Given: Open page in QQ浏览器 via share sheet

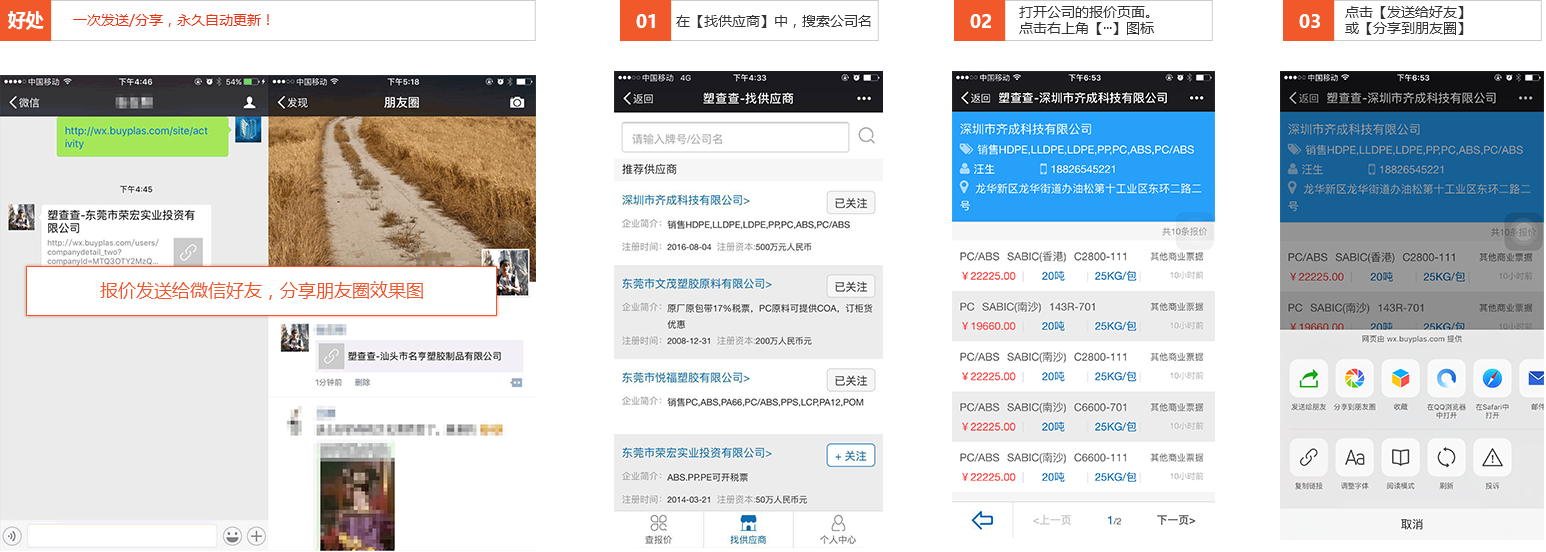Looking at the screenshot, I should pos(1446,378).
